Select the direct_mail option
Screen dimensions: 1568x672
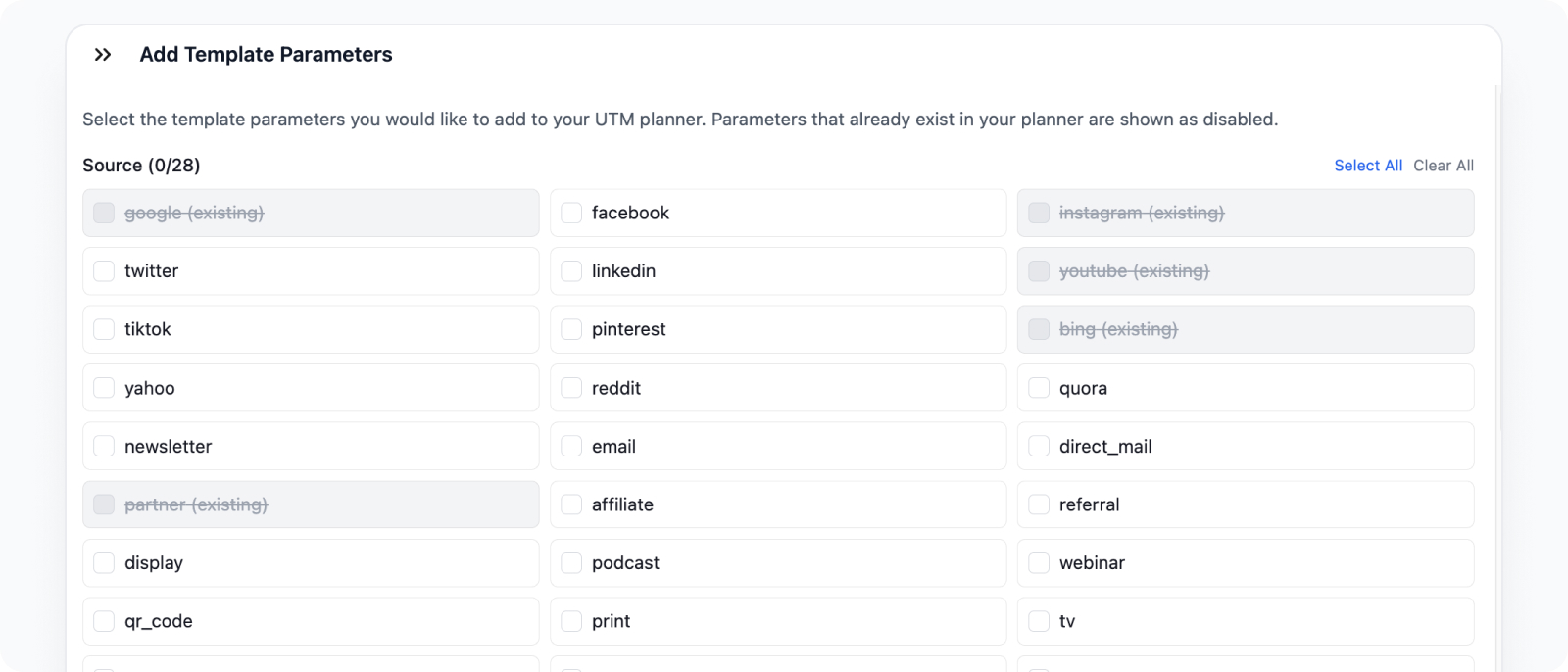click(x=1039, y=446)
